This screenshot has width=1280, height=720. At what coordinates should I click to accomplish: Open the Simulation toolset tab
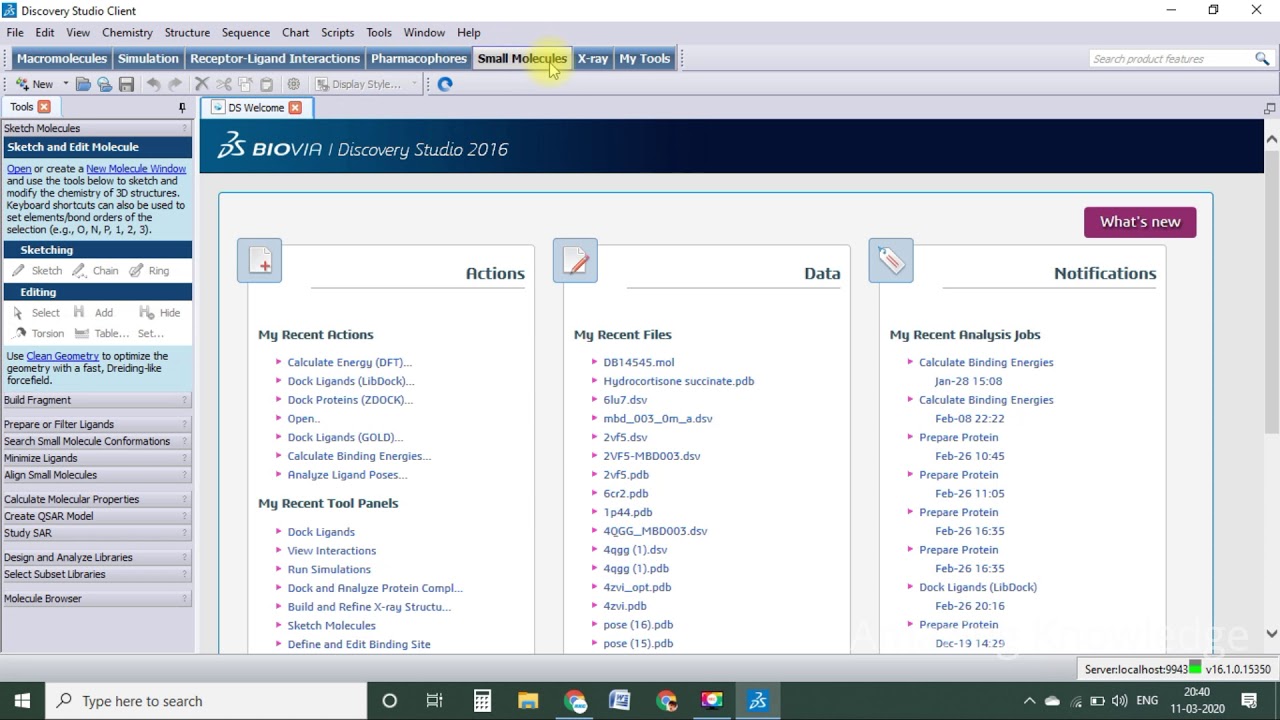(x=148, y=58)
